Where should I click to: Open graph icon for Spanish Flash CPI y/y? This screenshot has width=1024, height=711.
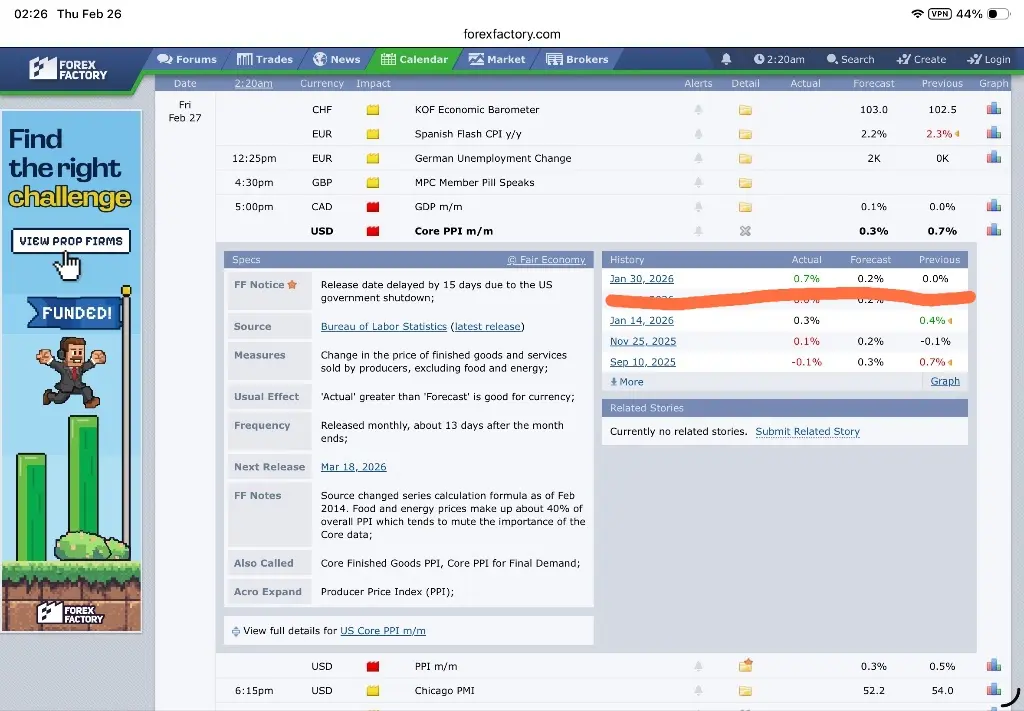point(994,133)
